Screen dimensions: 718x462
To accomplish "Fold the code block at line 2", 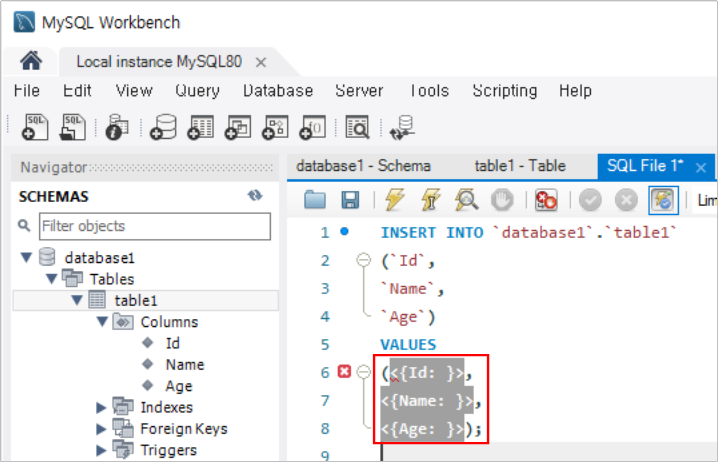I will pos(364,260).
